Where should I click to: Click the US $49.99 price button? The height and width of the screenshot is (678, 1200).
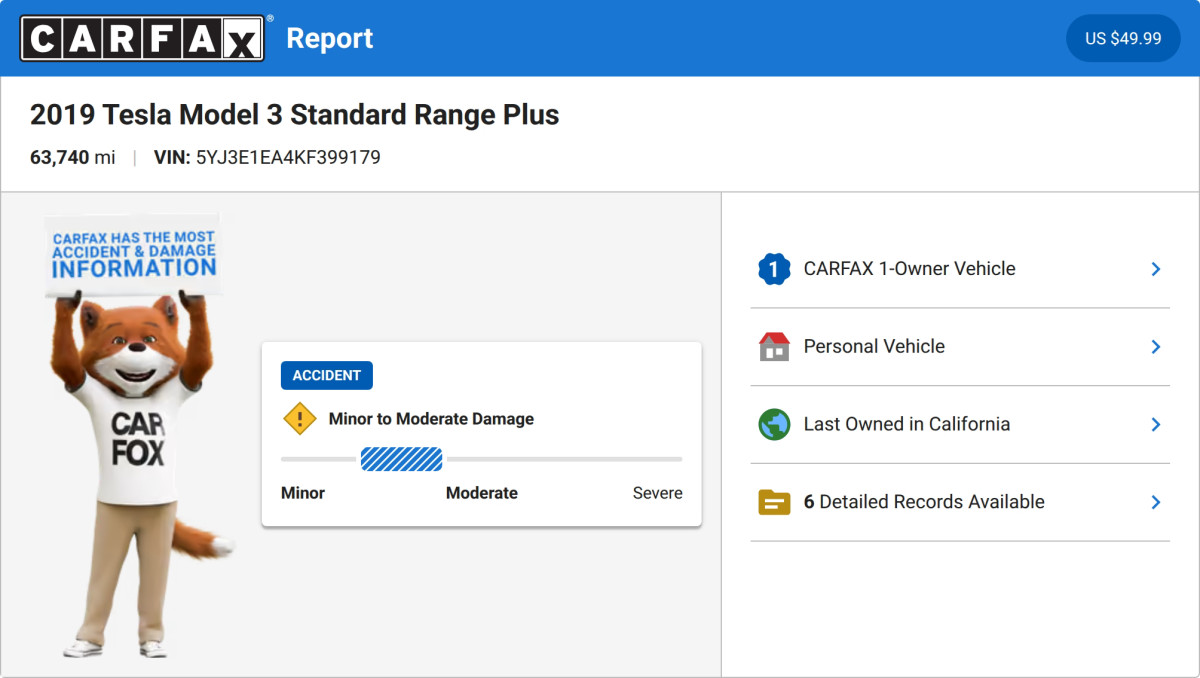click(1123, 38)
